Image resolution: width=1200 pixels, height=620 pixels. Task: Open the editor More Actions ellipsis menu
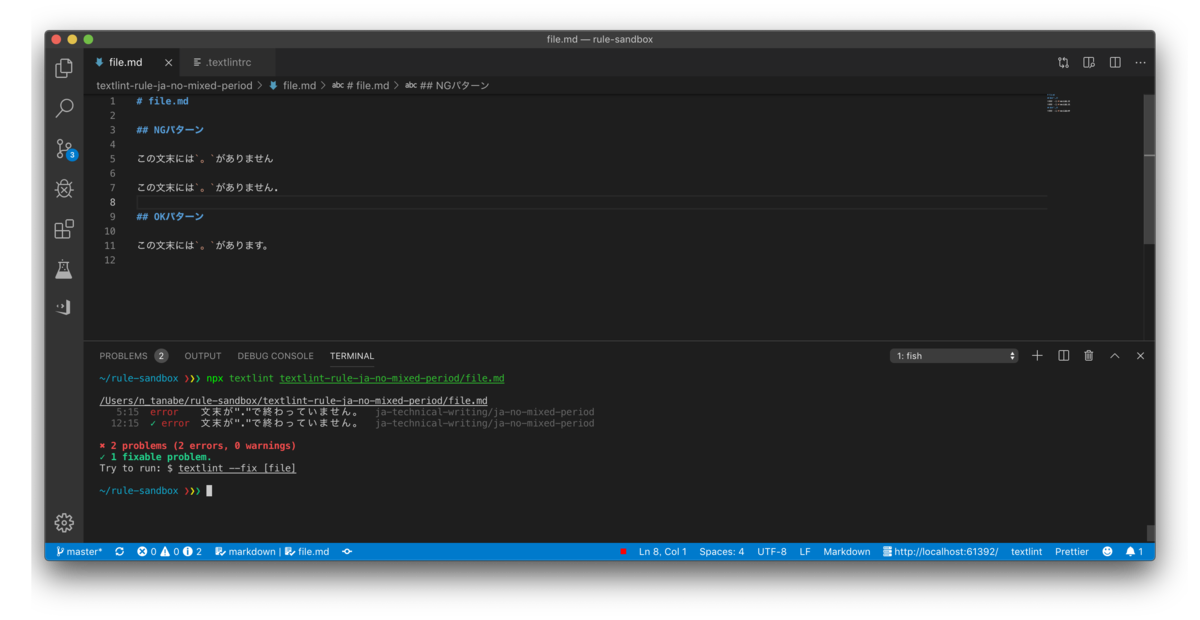[x=1140, y=62]
